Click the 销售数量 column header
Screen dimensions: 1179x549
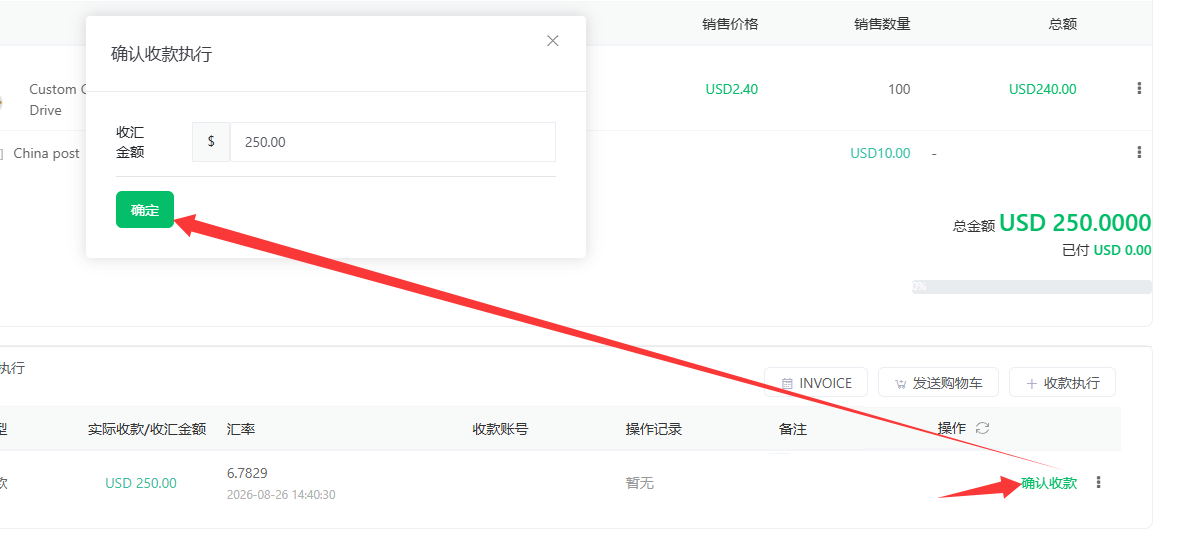(x=882, y=24)
